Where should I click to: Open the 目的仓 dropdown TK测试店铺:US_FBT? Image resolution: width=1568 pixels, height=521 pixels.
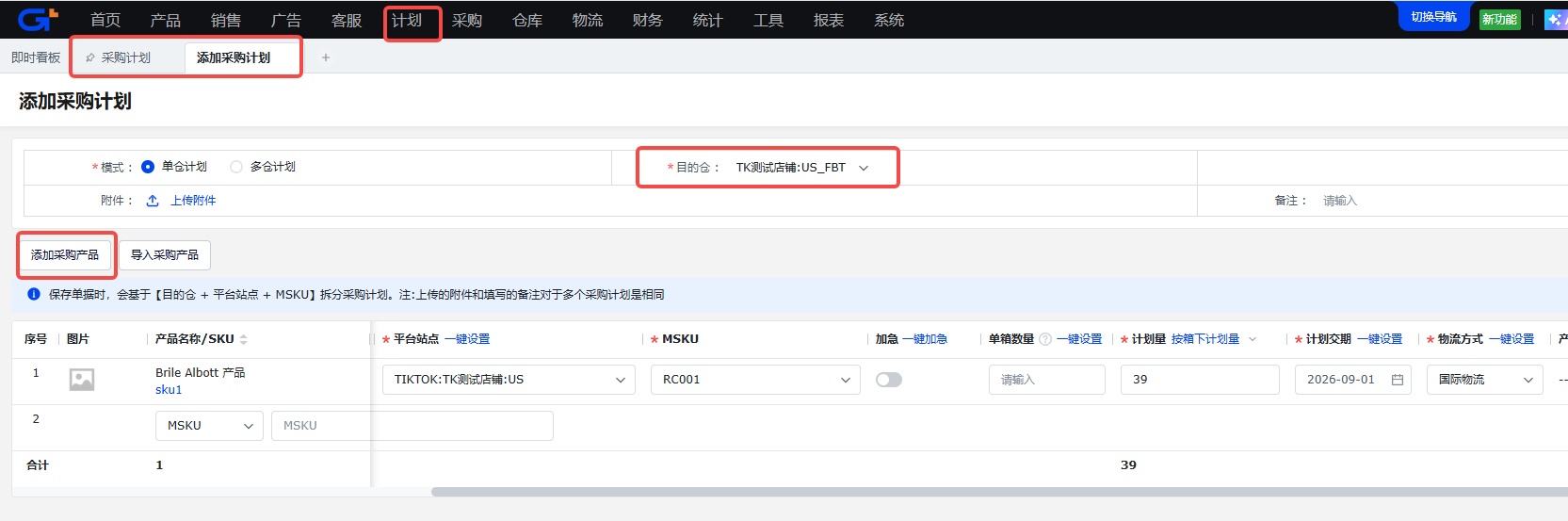[801, 168]
